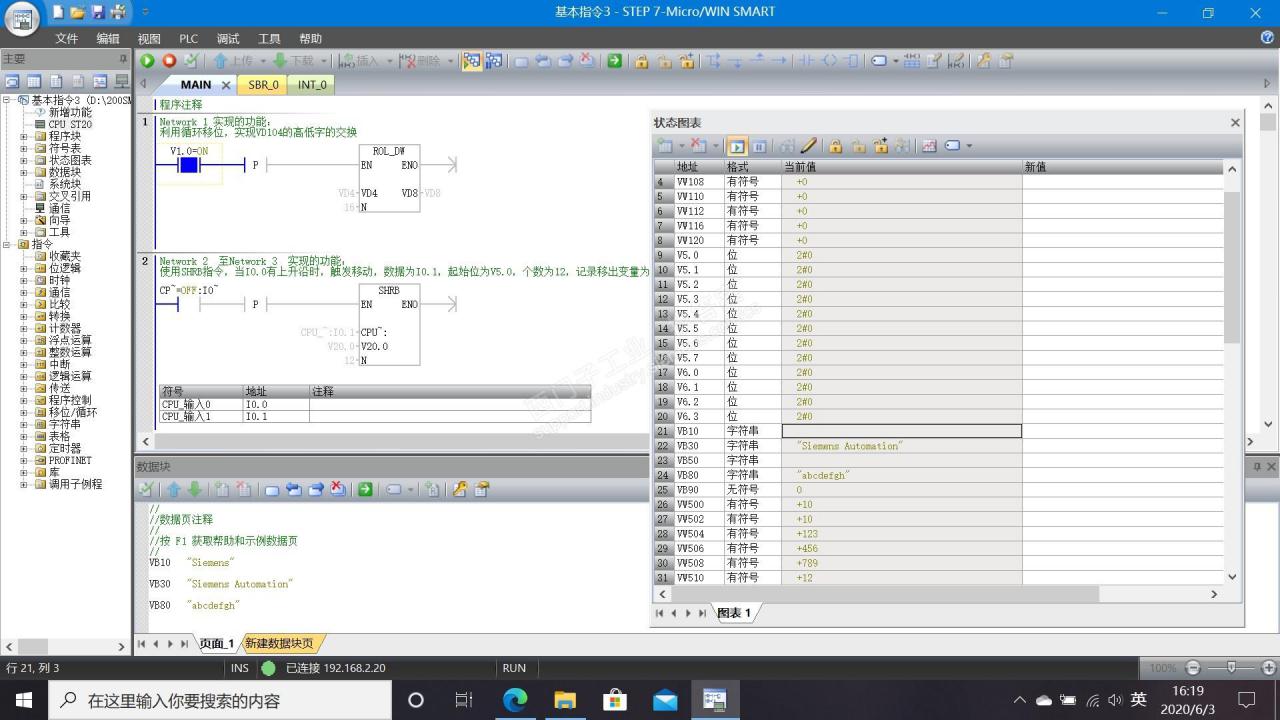The image size is (1280, 720).
Task: Switch to the SBR_0 tab
Action: (264, 85)
